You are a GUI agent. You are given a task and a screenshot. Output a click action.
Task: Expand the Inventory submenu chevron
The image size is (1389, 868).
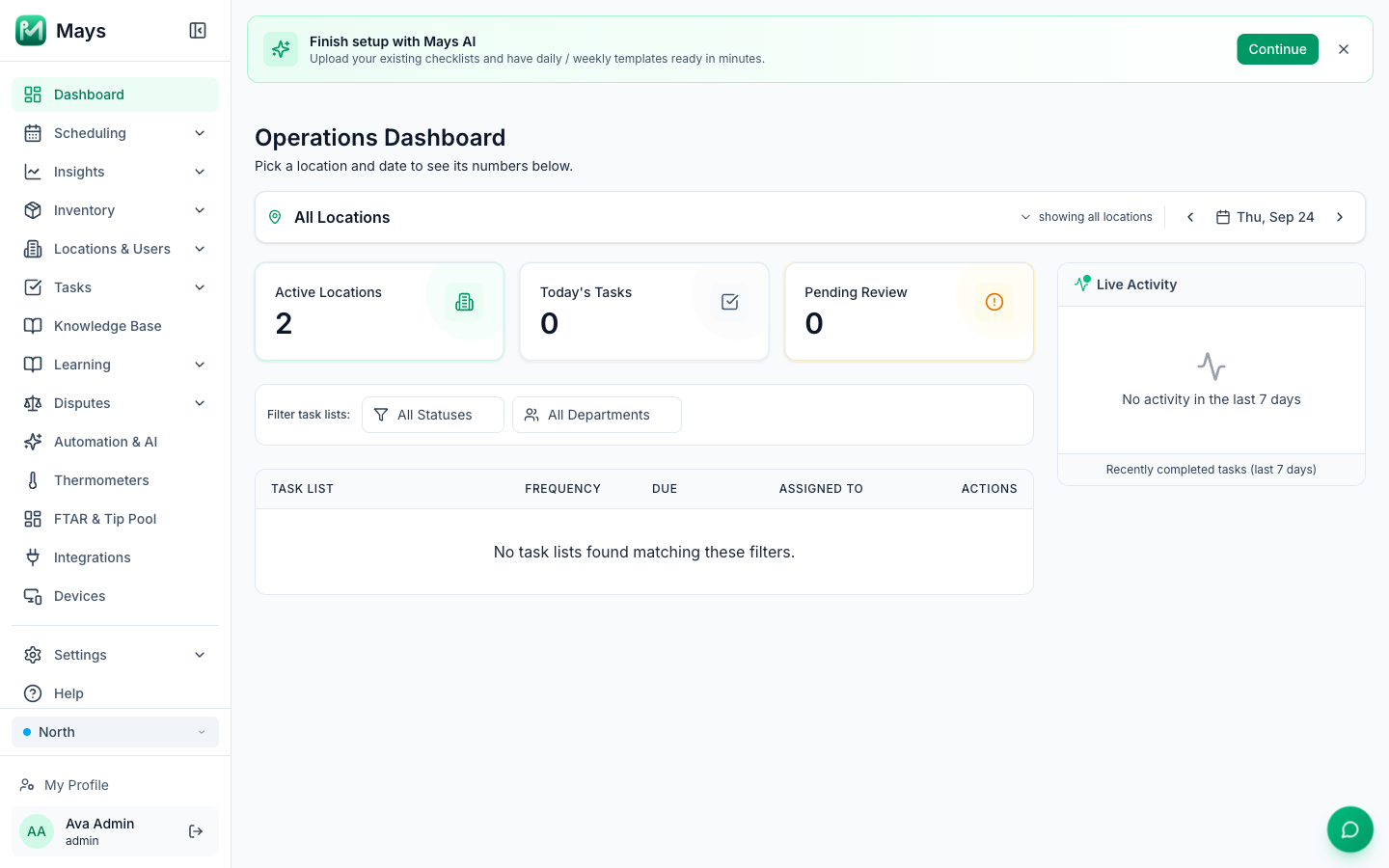click(x=200, y=210)
